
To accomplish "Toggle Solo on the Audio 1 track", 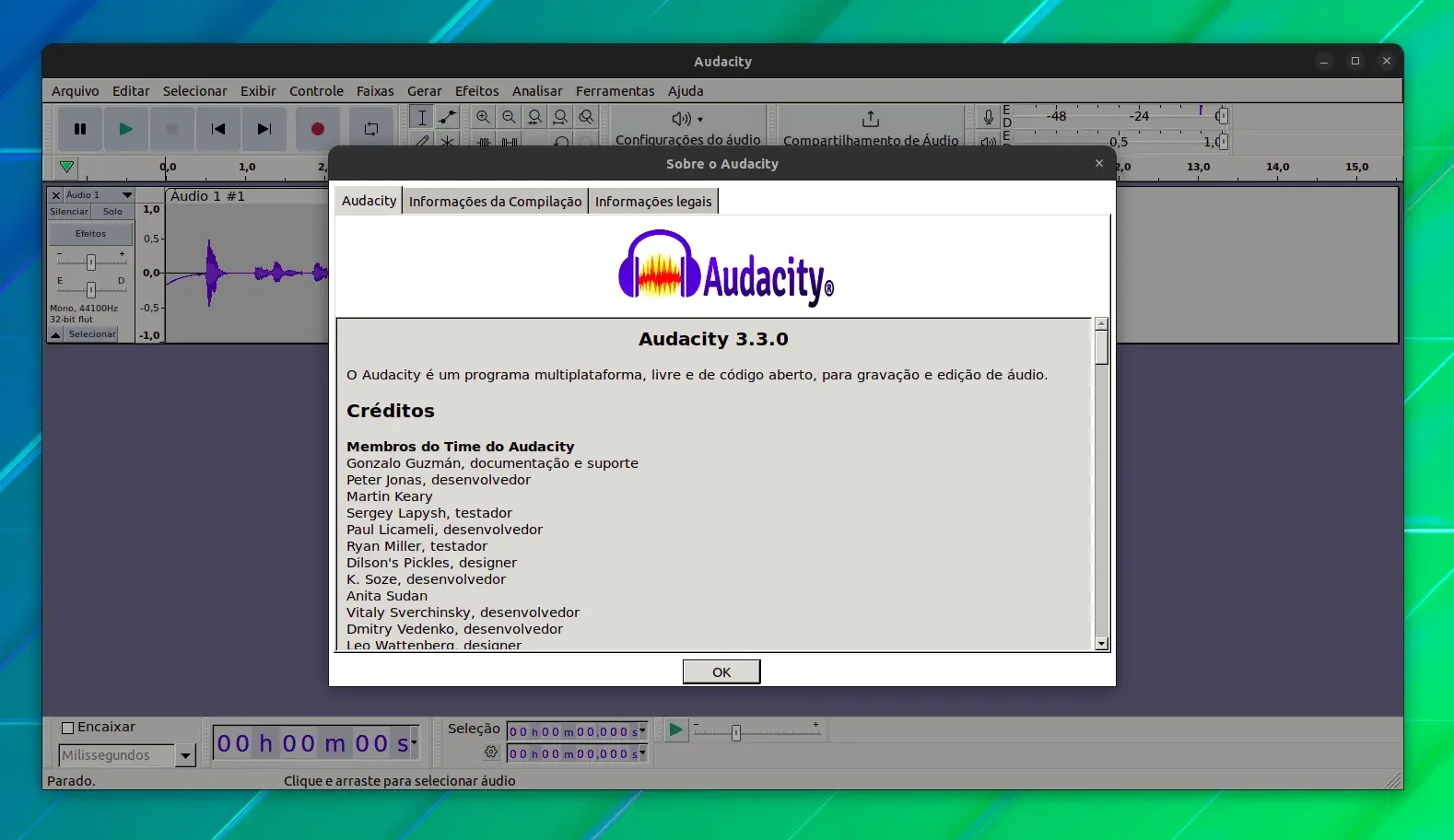I will tap(112, 212).
